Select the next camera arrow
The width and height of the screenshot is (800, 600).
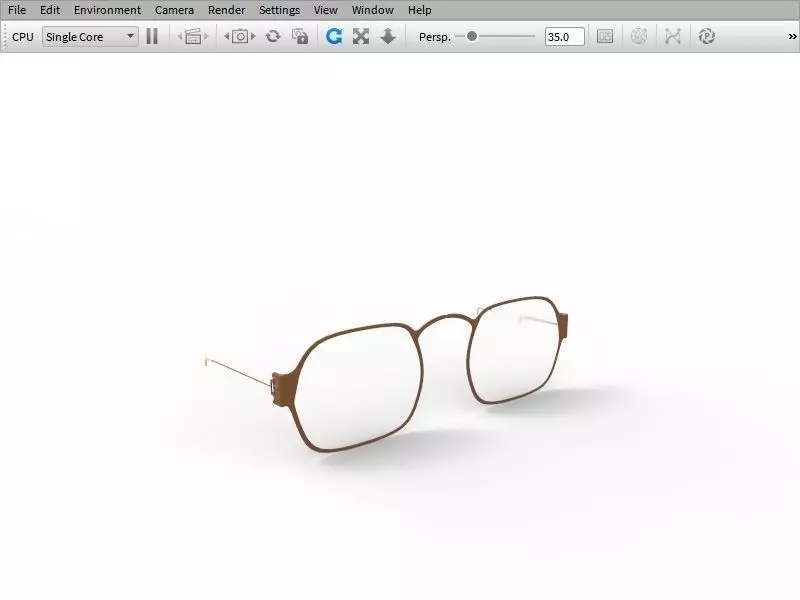253,36
